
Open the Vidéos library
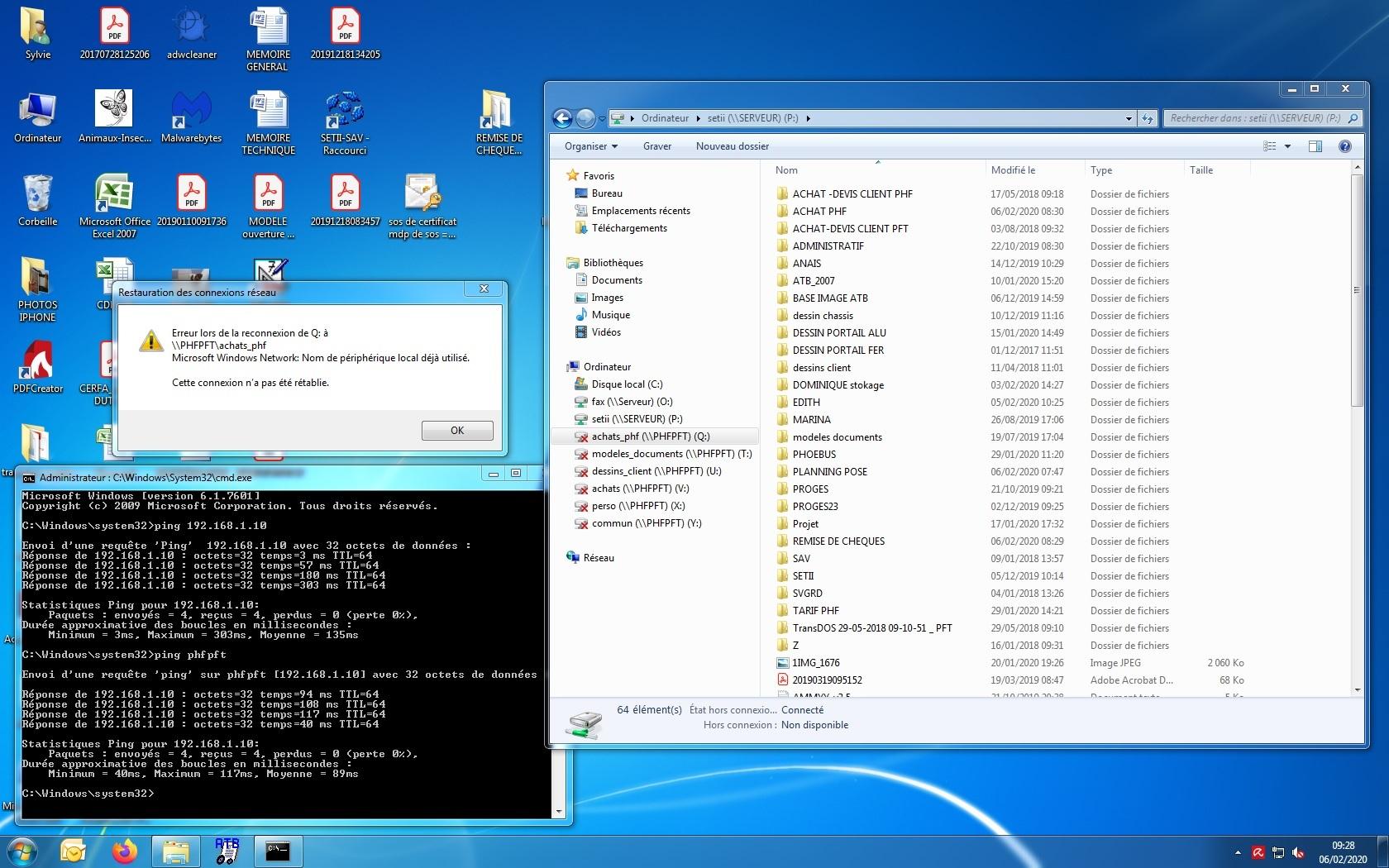coord(606,332)
